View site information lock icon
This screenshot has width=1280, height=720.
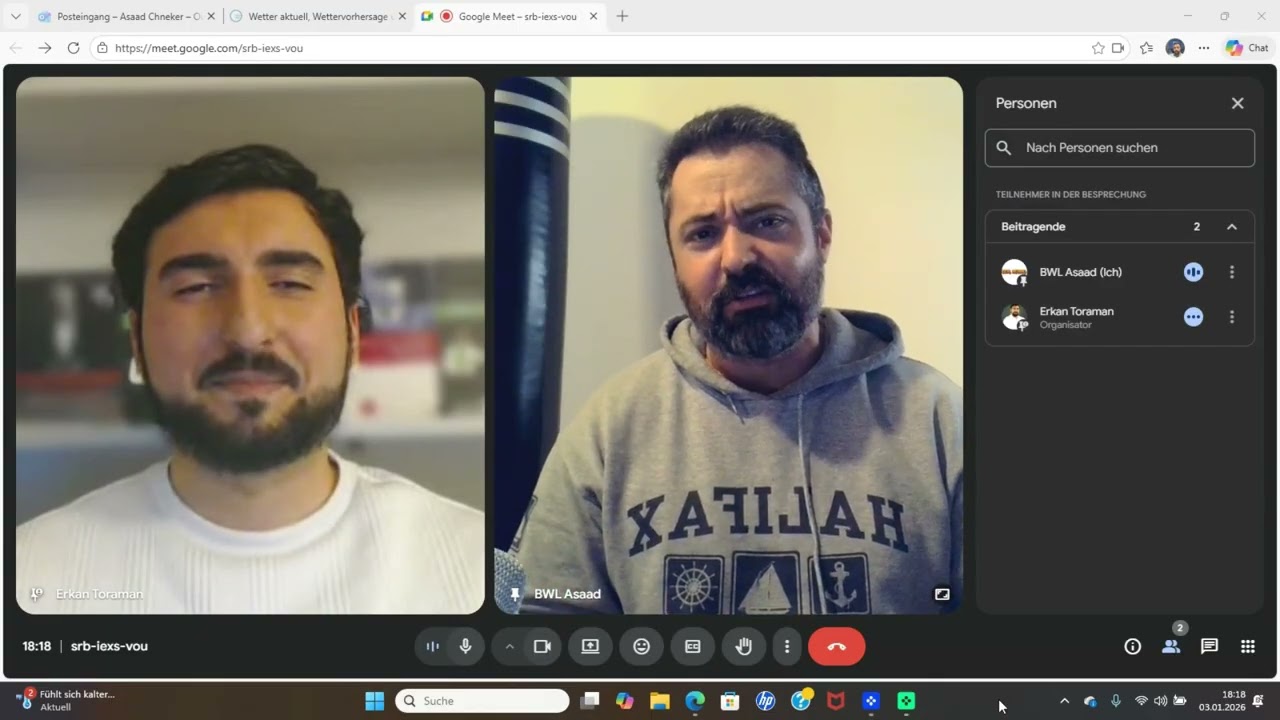(102, 48)
